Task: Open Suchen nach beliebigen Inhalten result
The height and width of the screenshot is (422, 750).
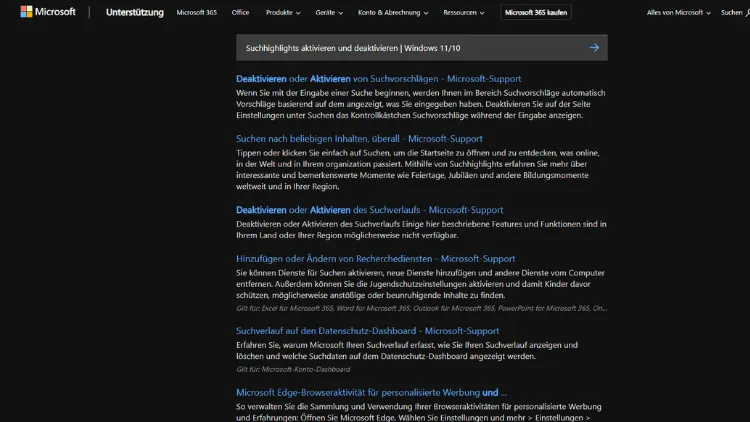Action: click(359, 139)
